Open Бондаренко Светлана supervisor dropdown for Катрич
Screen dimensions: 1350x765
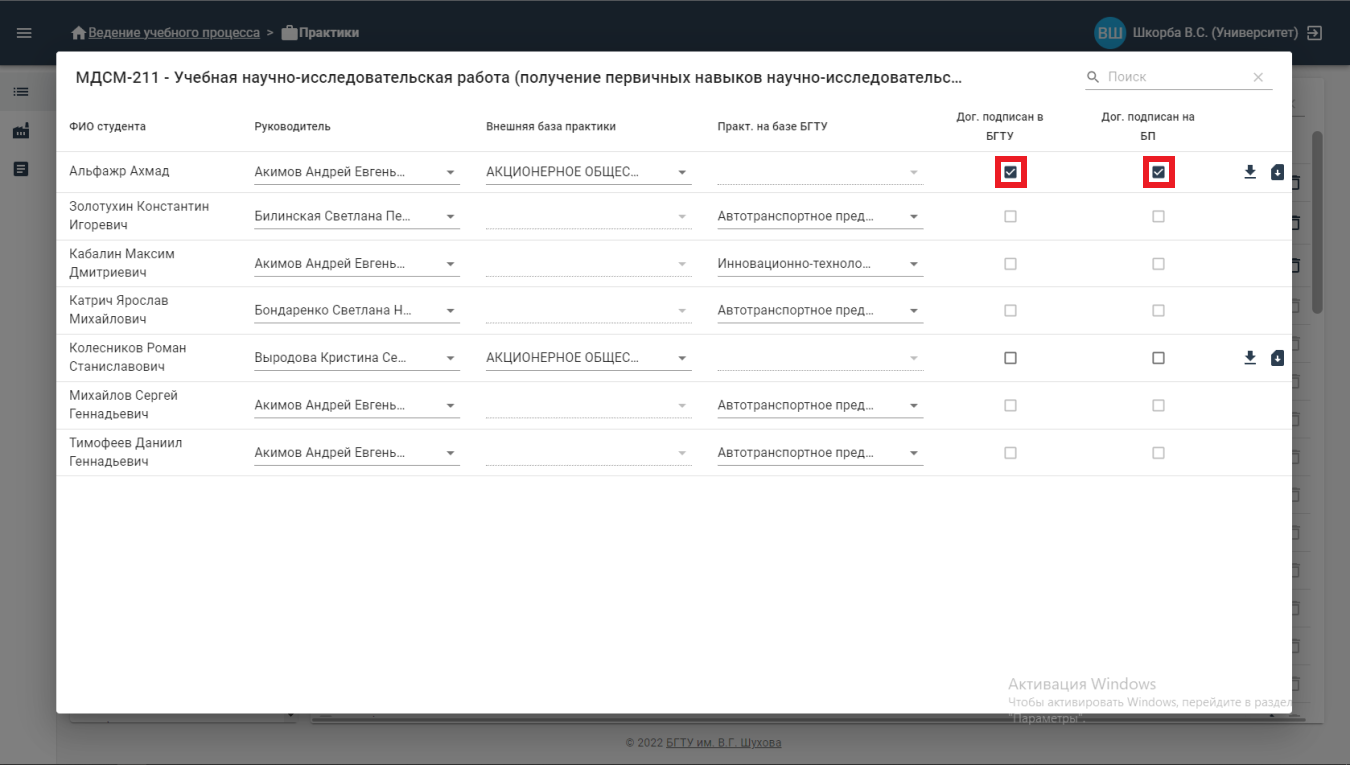pos(357,310)
